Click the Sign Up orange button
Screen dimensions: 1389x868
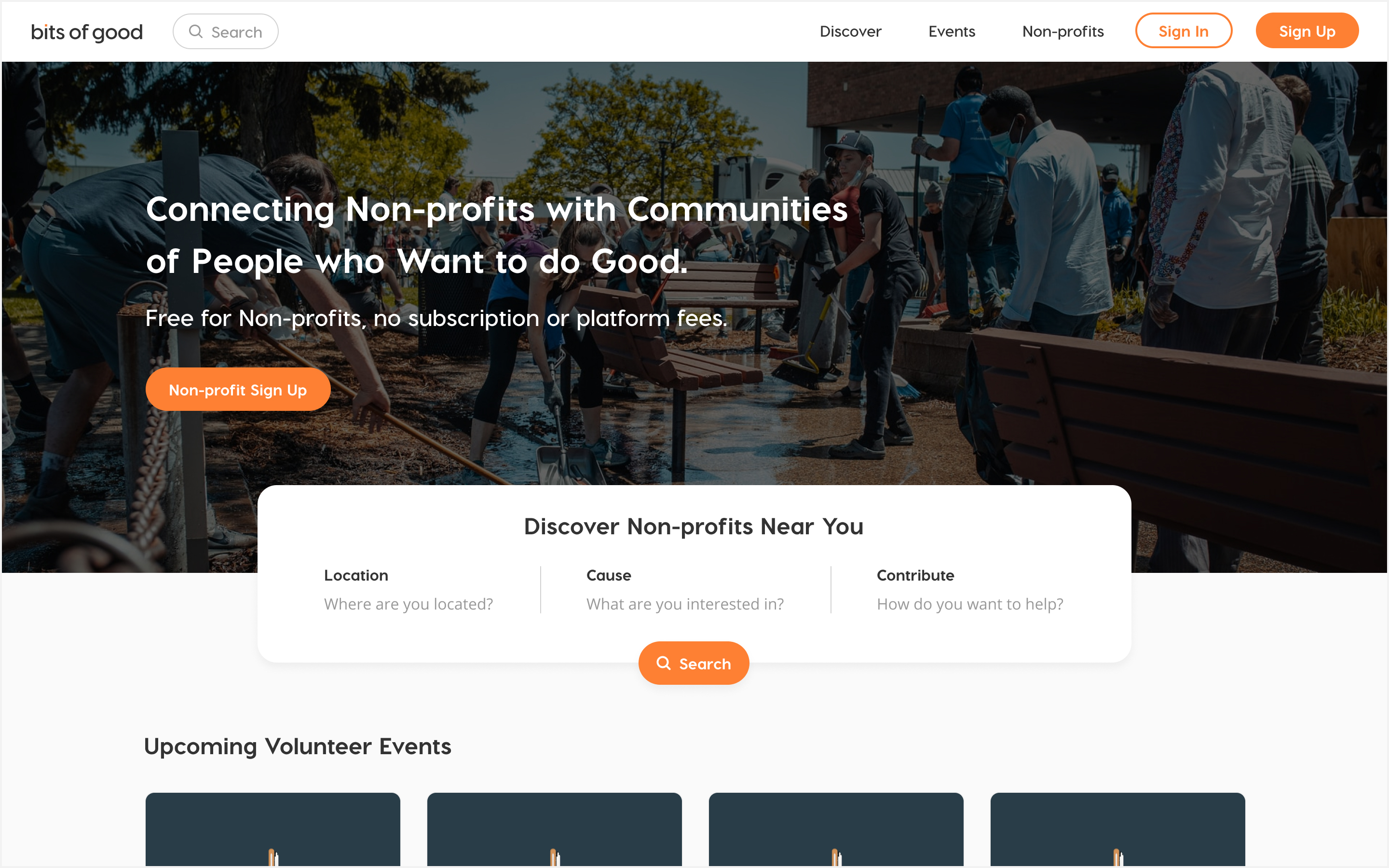pyautogui.click(x=1307, y=31)
